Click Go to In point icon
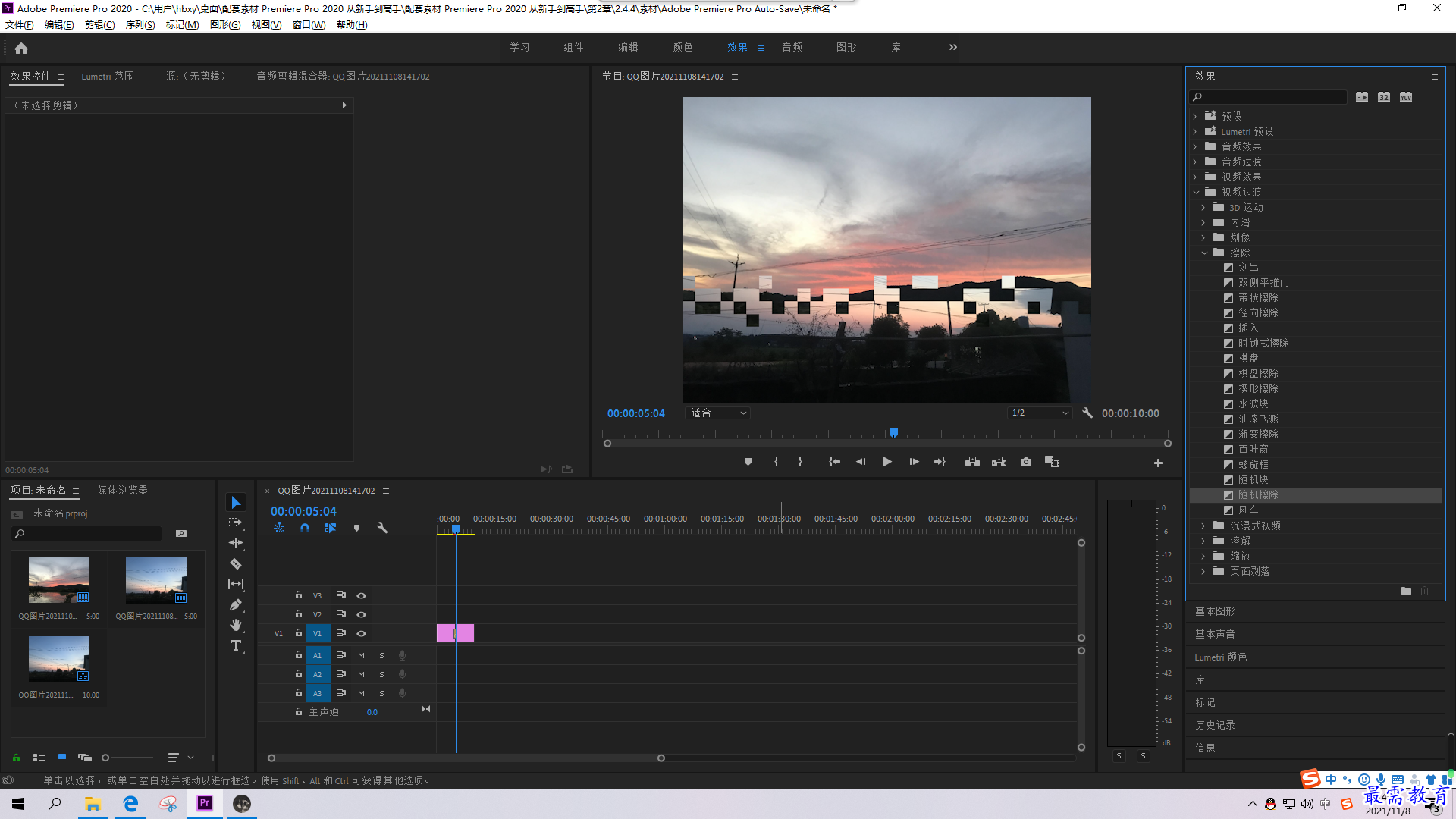Viewport: 1456px width, 819px height. (834, 462)
